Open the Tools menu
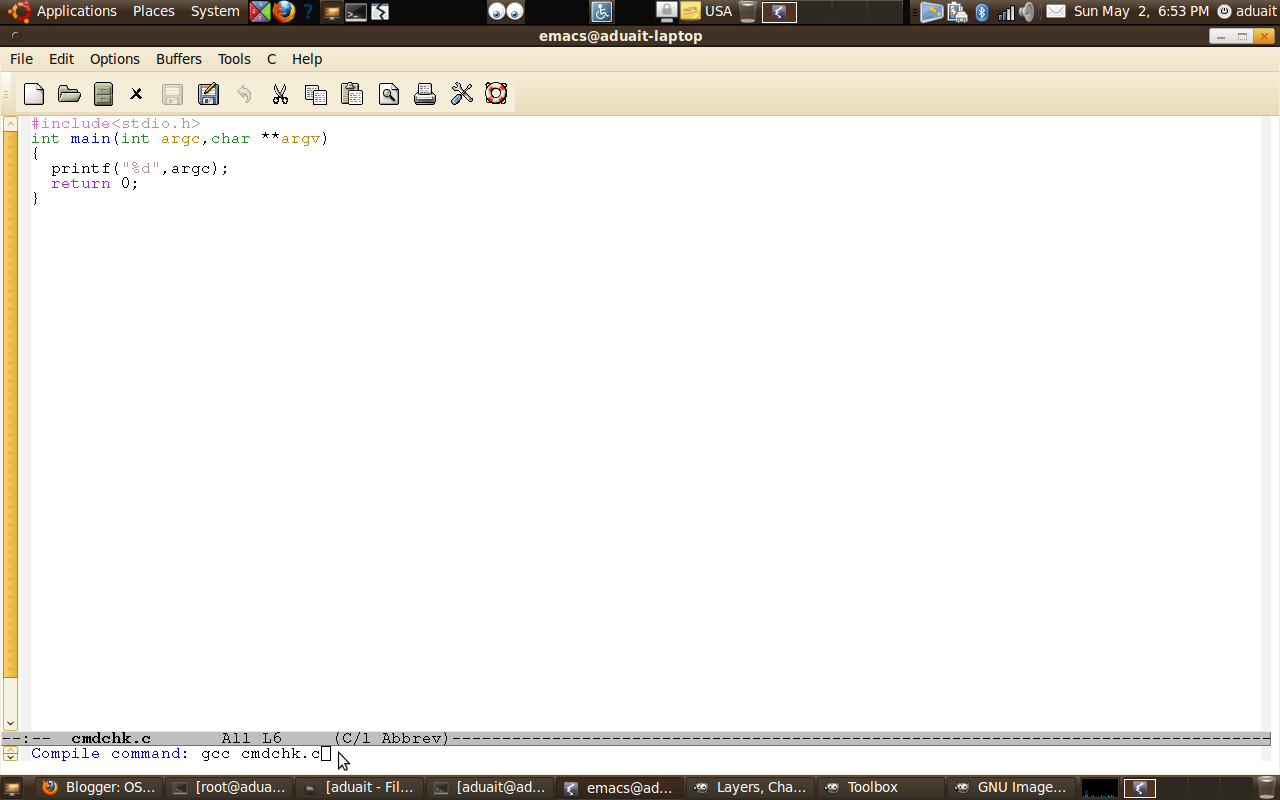This screenshot has width=1280, height=800. 234,59
